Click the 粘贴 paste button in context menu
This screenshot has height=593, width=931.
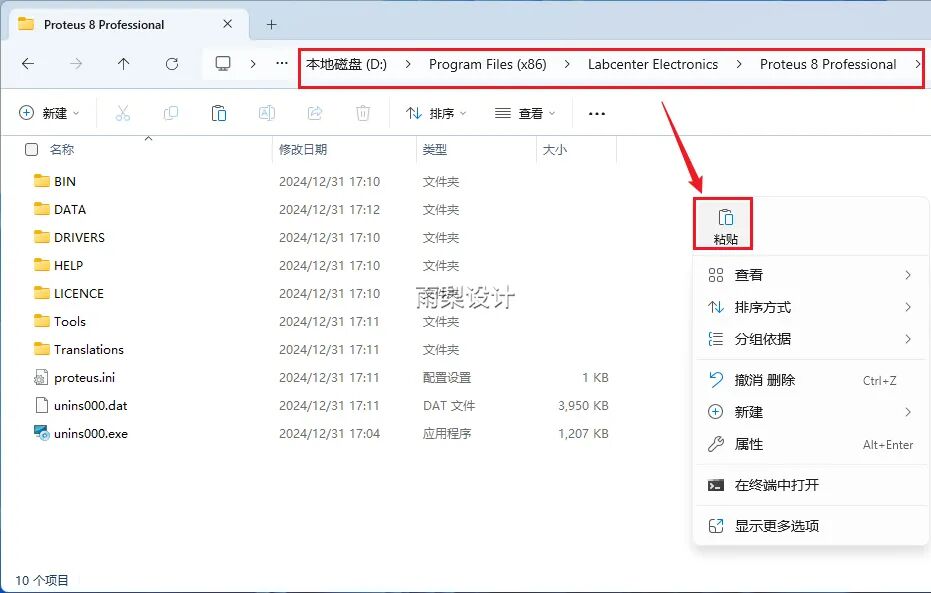coord(722,222)
